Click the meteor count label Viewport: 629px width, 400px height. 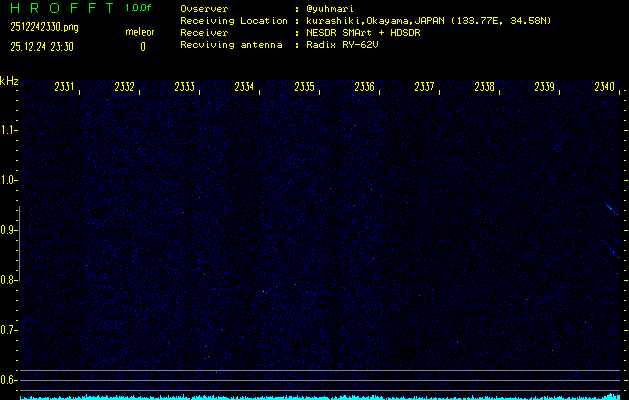(140, 32)
